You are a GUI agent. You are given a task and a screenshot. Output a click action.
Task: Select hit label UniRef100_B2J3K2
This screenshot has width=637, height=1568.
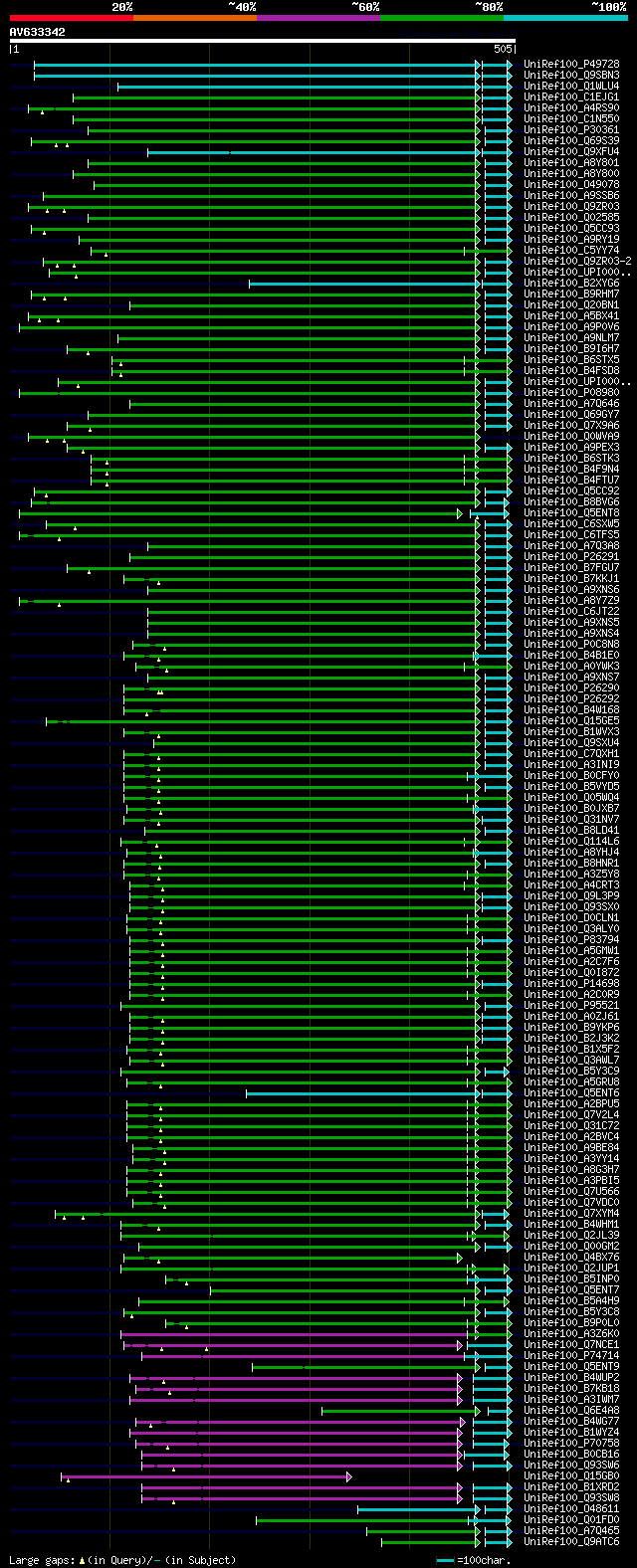click(x=571, y=1039)
